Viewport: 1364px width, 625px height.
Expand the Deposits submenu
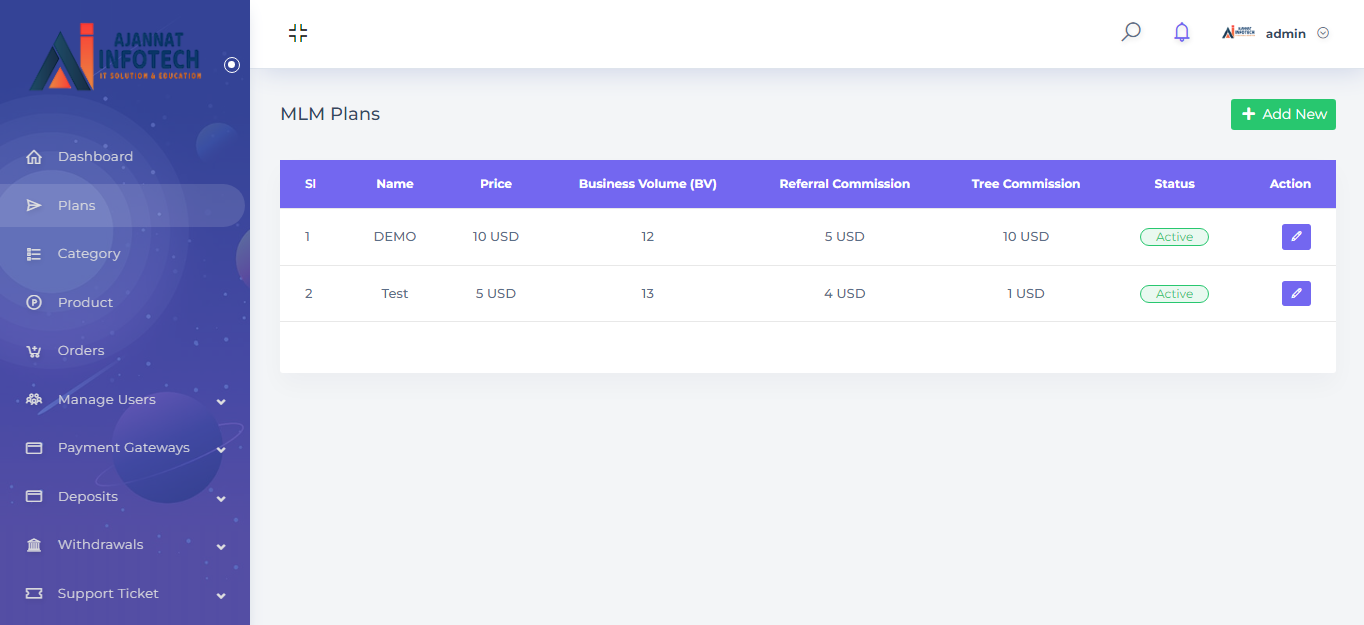221,498
